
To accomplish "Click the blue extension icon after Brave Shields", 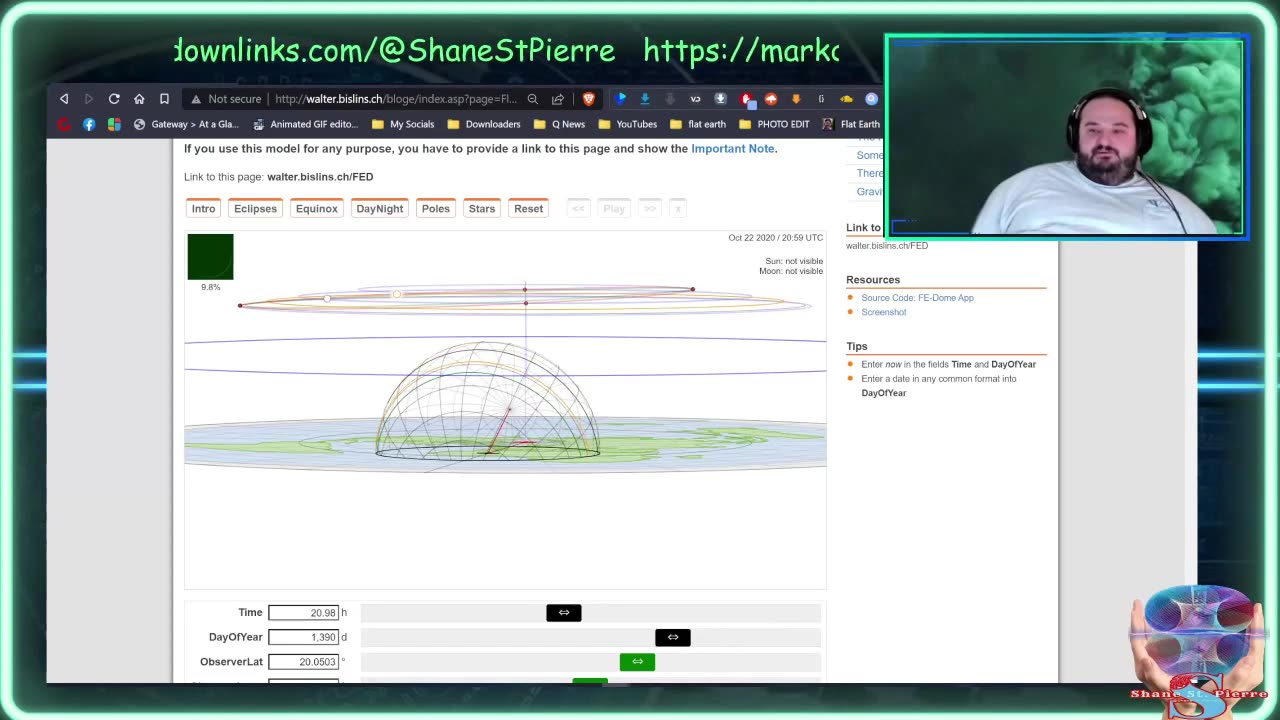I will [x=621, y=99].
